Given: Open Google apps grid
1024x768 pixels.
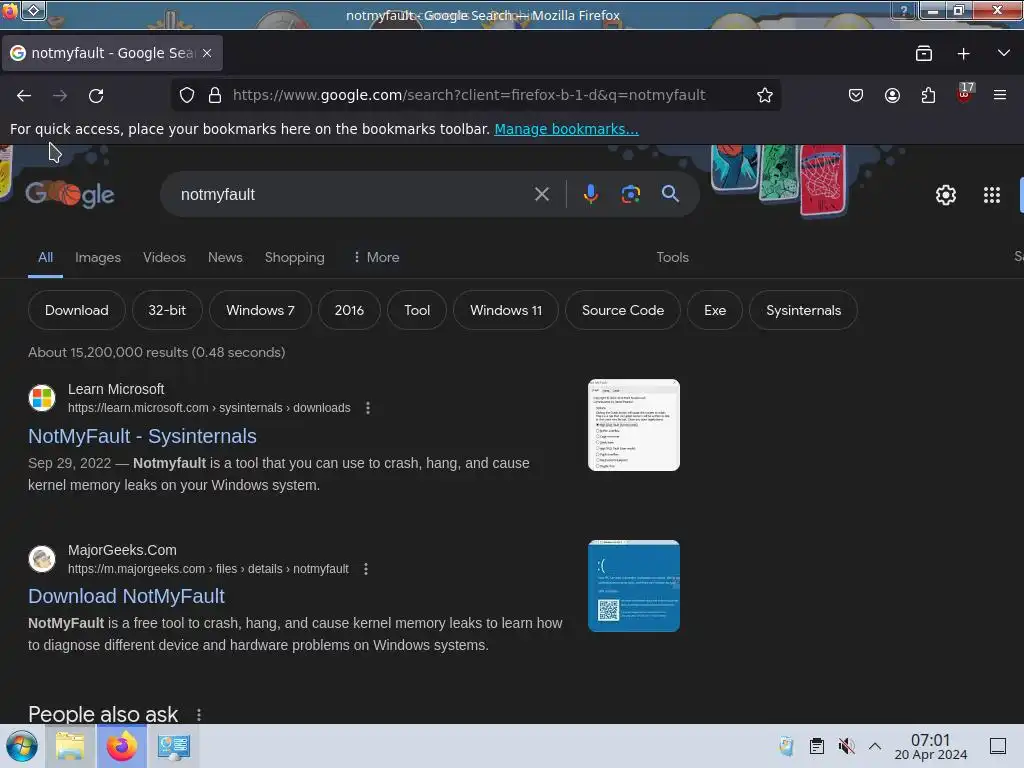Looking at the screenshot, I should pos(991,195).
